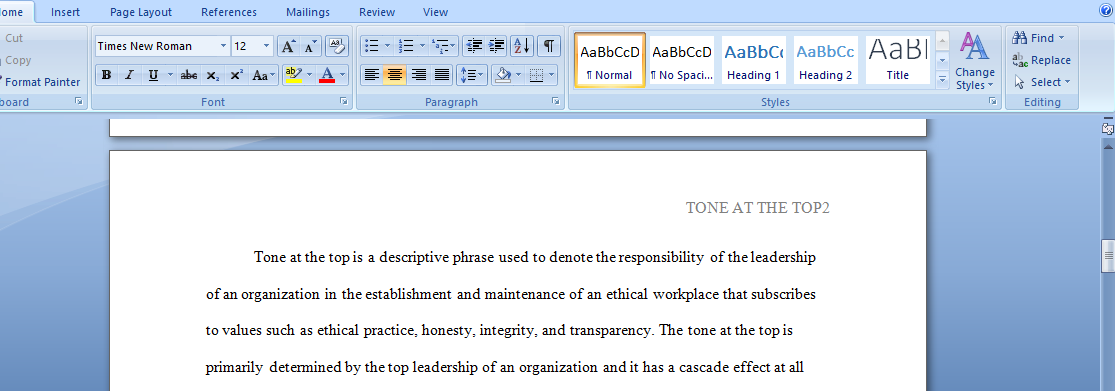Open the Styles pane launcher
The width and height of the screenshot is (1115, 391).
tap(992, 102)
